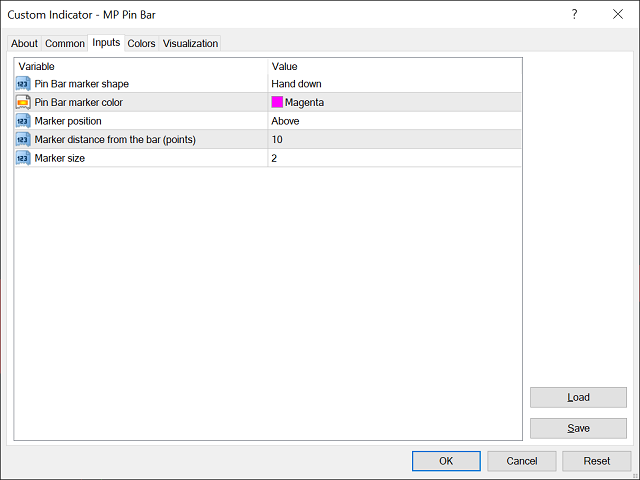
Task: Click the color icon beside Pin Bar marker color
Action: (x=23, y=102)
